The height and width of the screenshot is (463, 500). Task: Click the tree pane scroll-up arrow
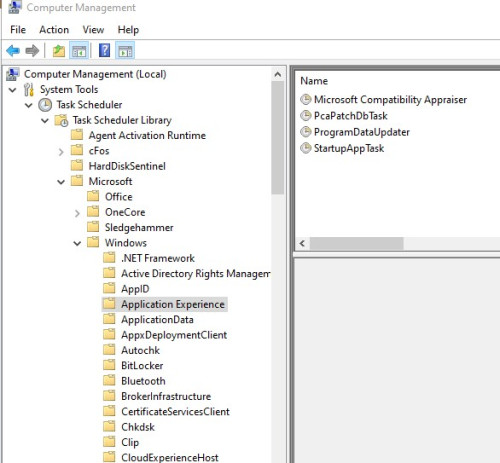pos(278,74)
